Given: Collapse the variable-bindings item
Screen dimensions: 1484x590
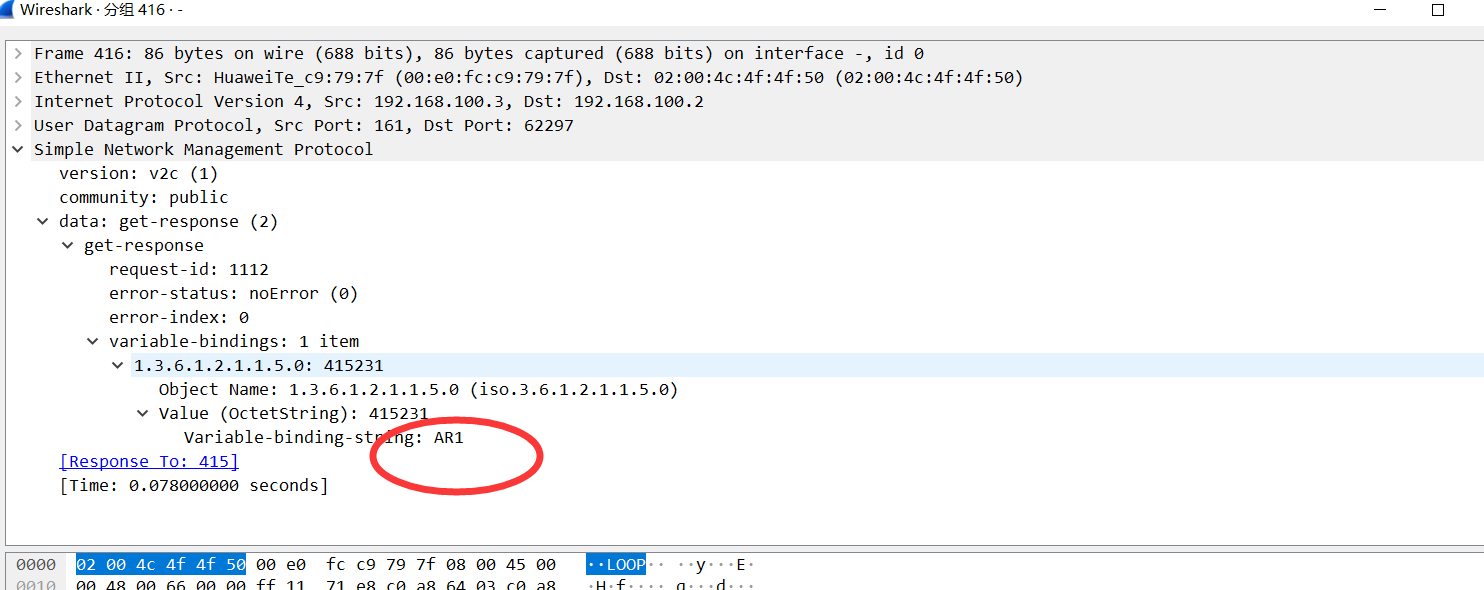Looking at the screenshot, I should click(x=92, y=341).
